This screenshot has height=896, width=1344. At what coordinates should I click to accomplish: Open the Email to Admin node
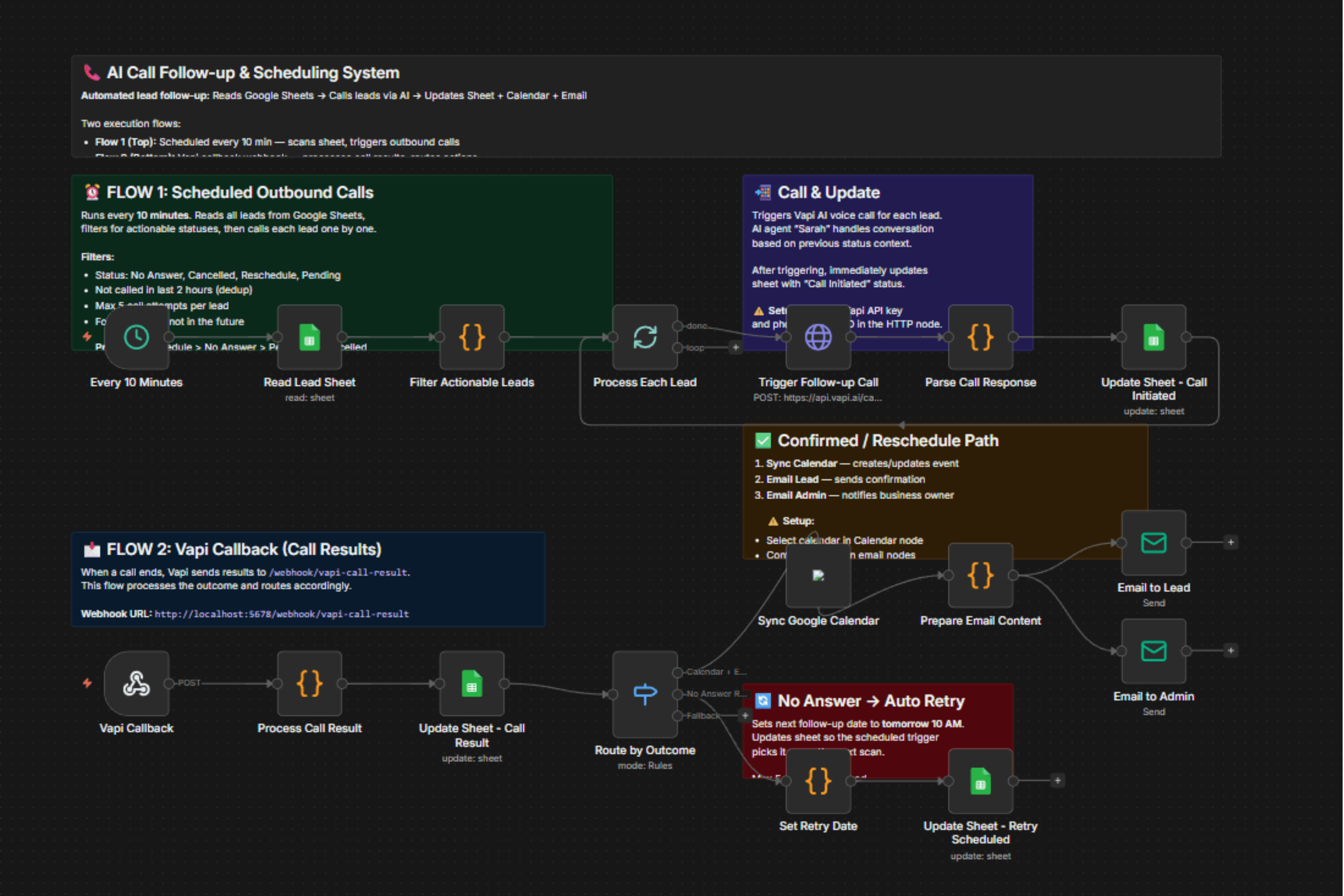(1154, 651)
